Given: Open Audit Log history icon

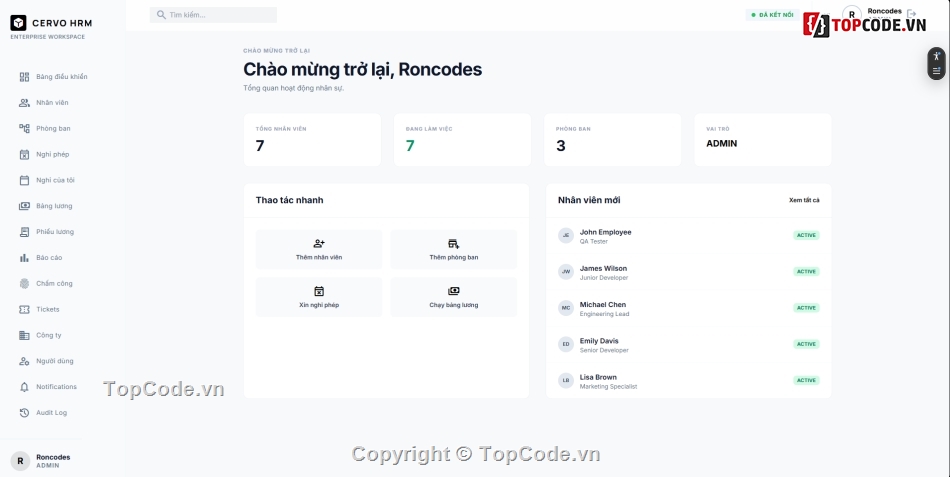Looking at the screenshot, I should (25, 413).
